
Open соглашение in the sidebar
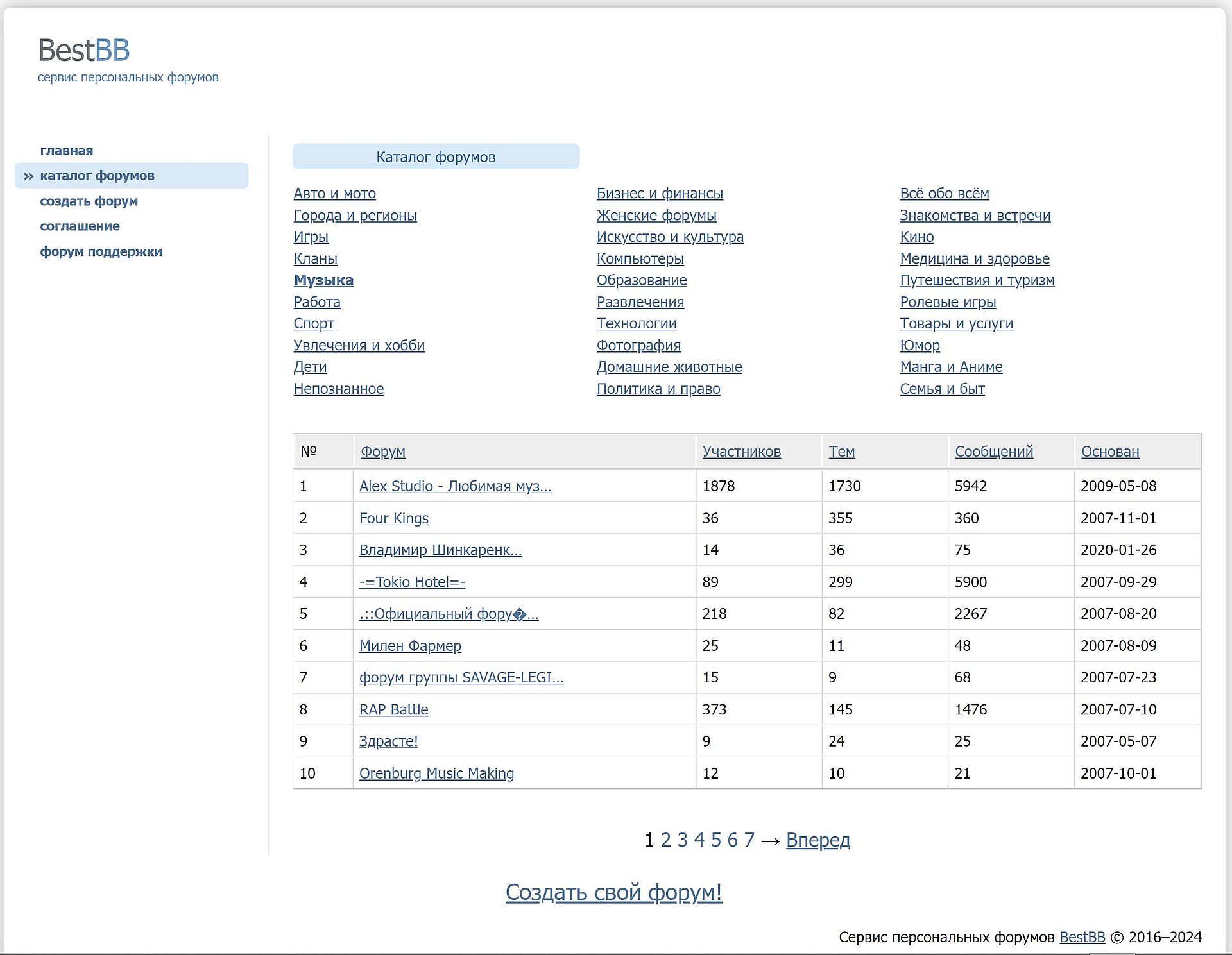[80, 226]
